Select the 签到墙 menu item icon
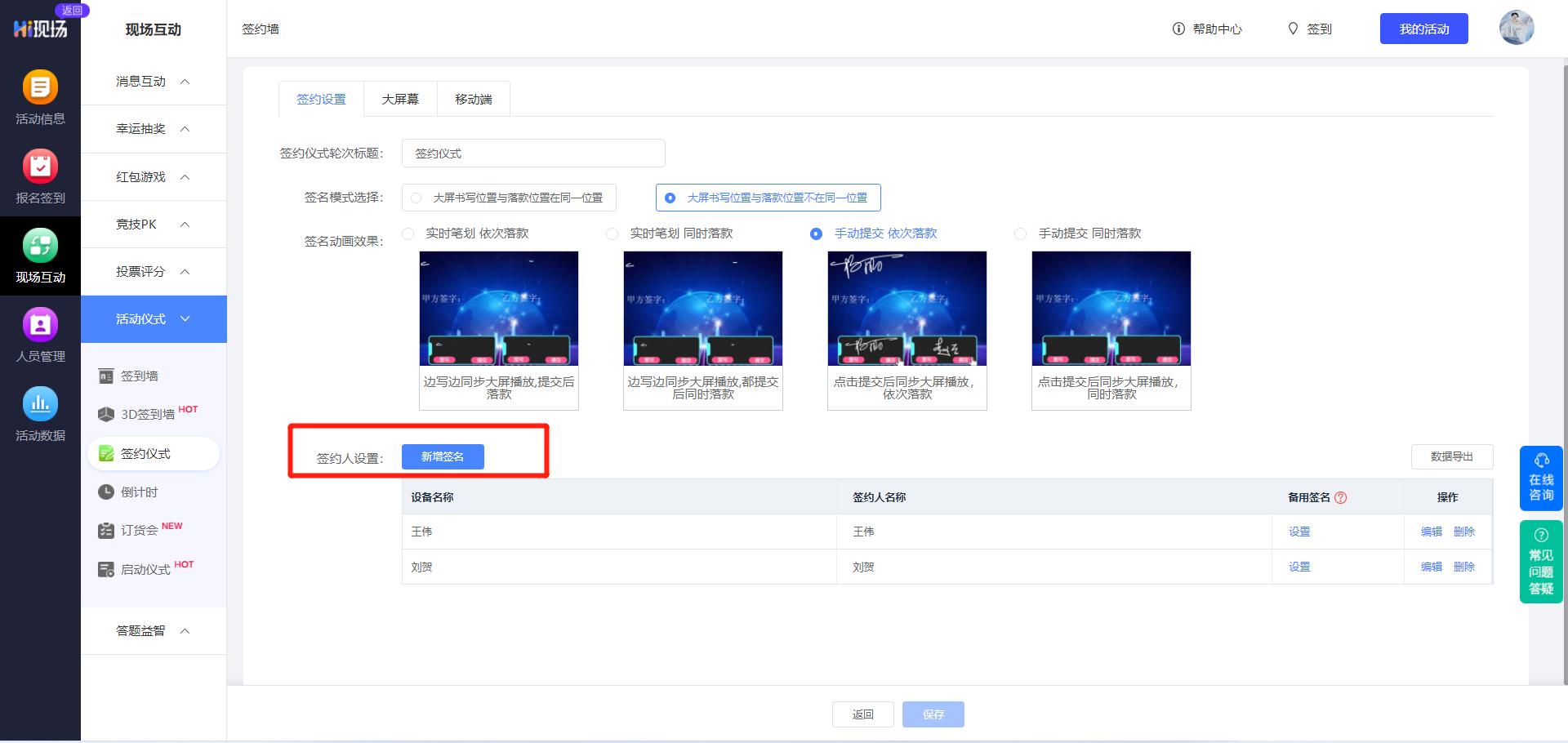This screenshot has width=1568, height=743. pyautogui.click(x=106, y=376)
